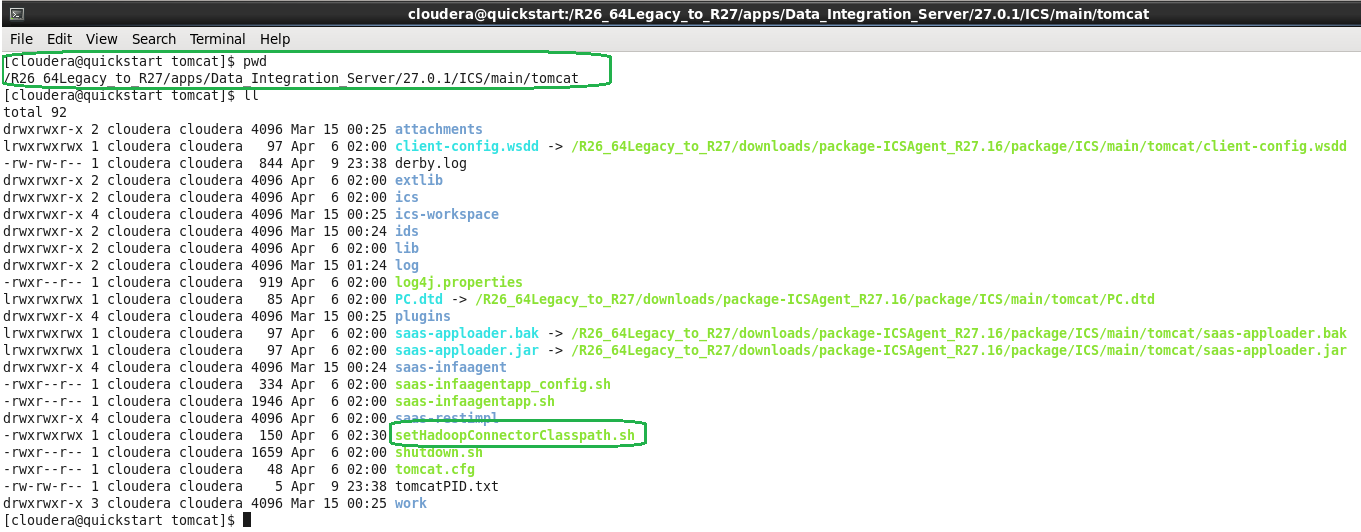Click saas-infaagentapp_config.sh file name

503,384
